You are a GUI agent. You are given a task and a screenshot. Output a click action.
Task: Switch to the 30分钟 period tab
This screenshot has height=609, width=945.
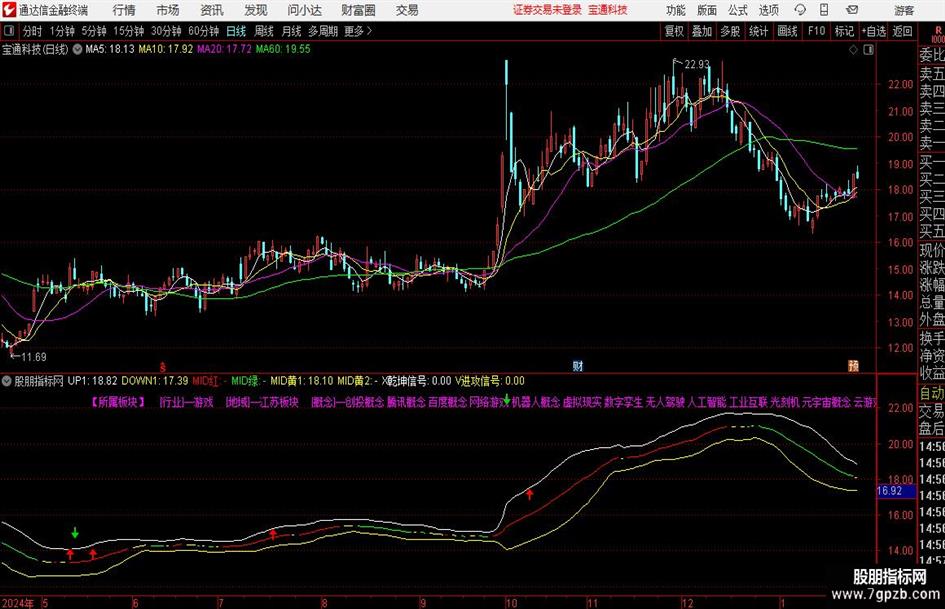pyautogui.click(x=166, y=31)
